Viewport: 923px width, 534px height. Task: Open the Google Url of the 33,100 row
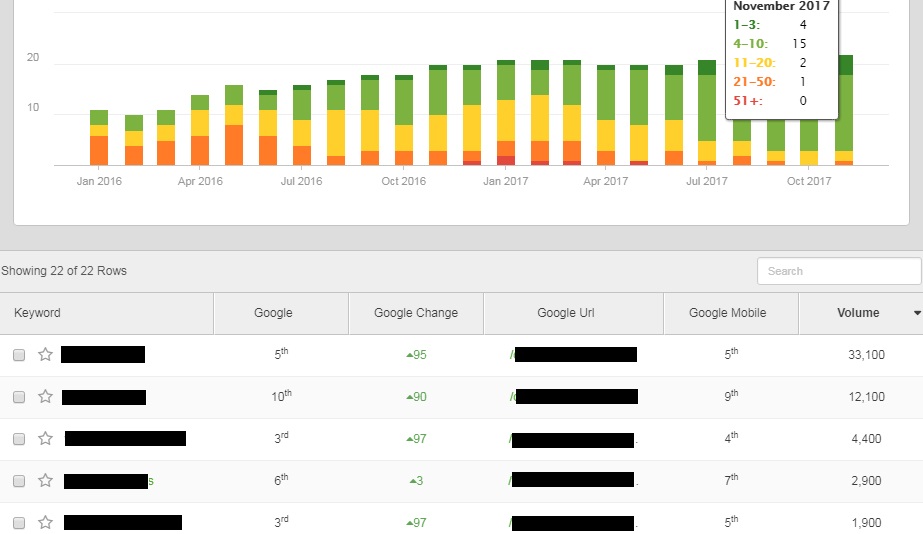click(x=574, y=354)
